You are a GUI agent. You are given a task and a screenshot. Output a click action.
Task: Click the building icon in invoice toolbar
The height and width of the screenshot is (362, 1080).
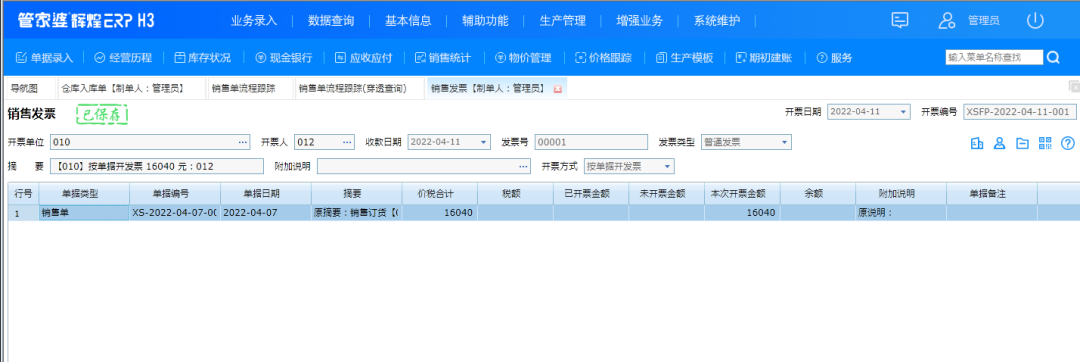(977, 143)
